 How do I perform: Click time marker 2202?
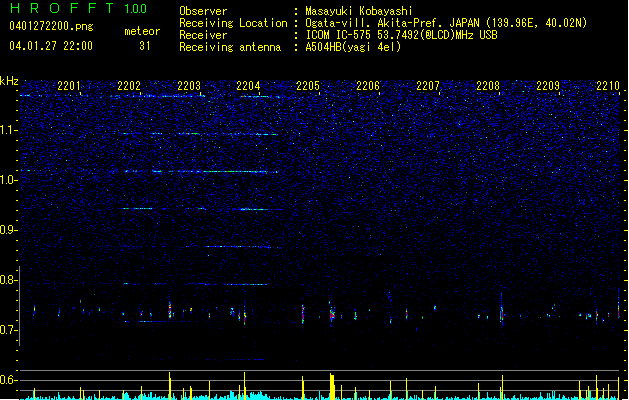tap(129, 85)
